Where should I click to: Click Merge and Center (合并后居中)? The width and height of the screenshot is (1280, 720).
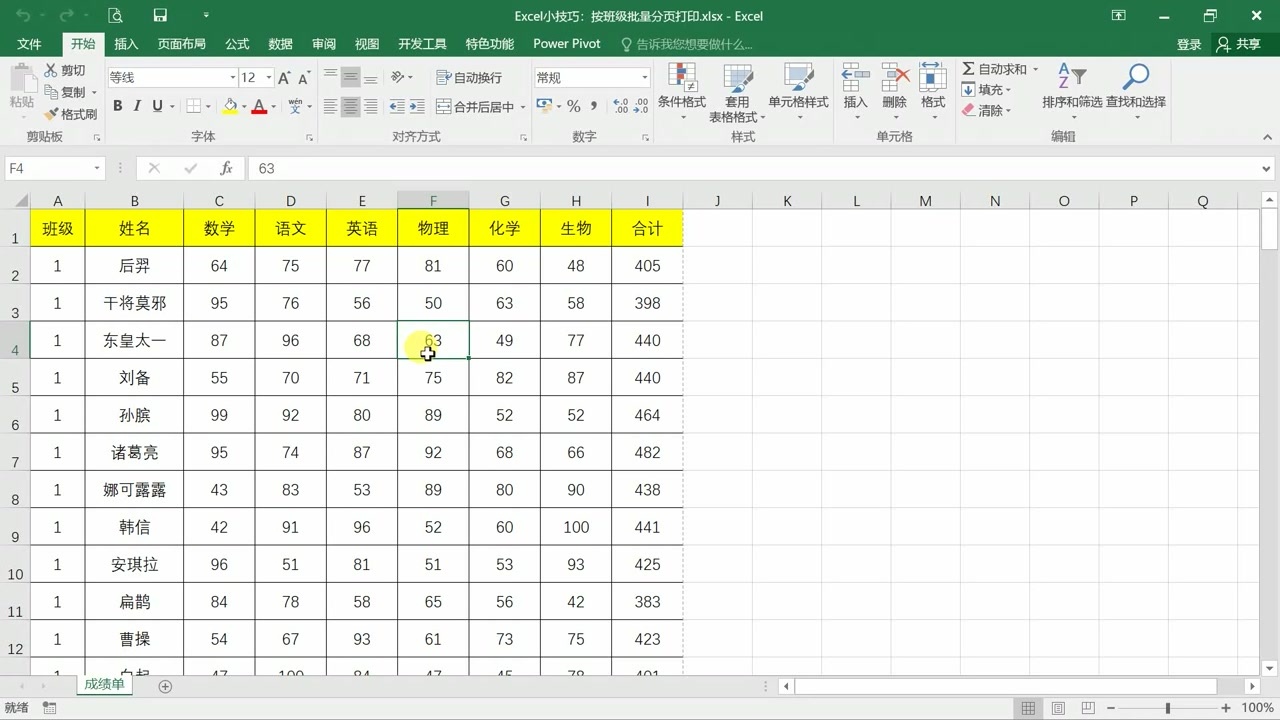[475, 107]
